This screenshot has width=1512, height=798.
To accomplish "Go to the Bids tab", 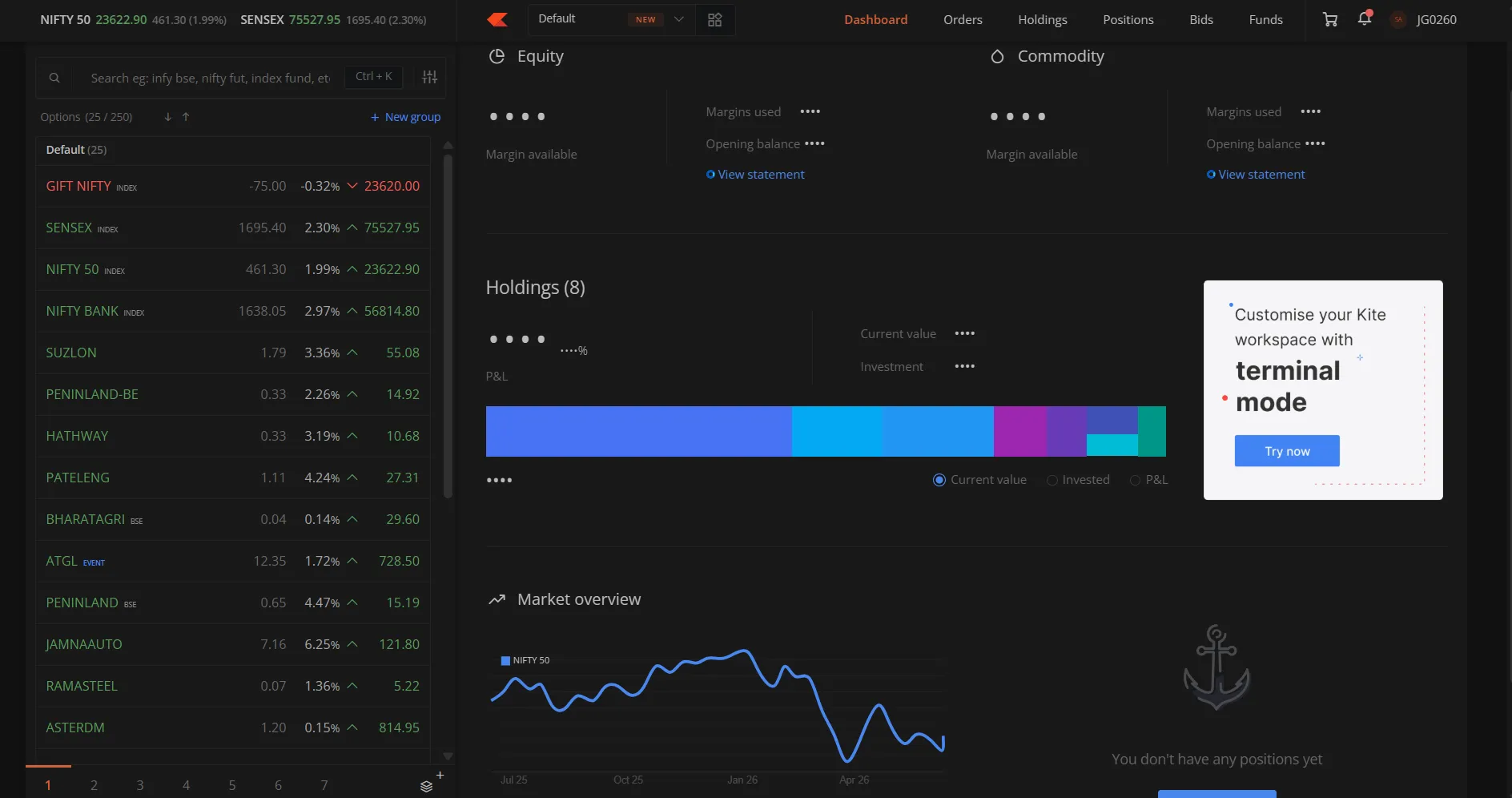I will click(1201, 20).
